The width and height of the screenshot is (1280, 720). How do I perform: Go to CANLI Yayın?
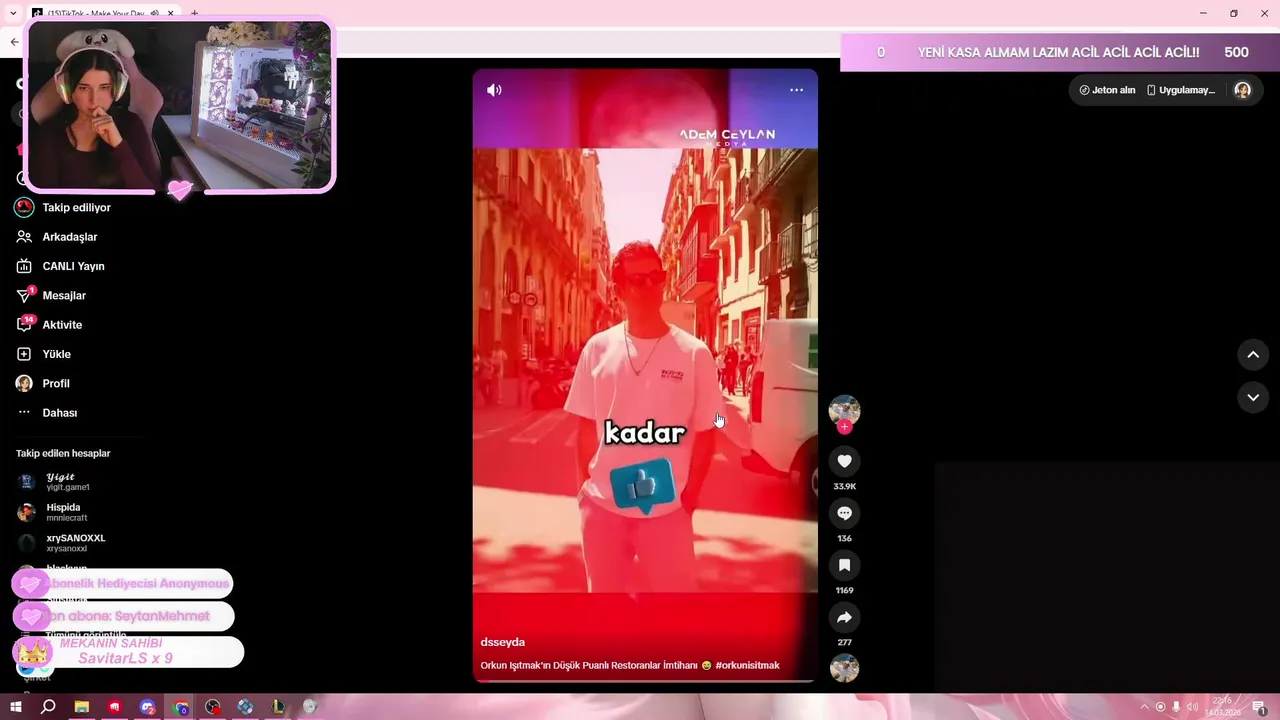coord(60,266)
